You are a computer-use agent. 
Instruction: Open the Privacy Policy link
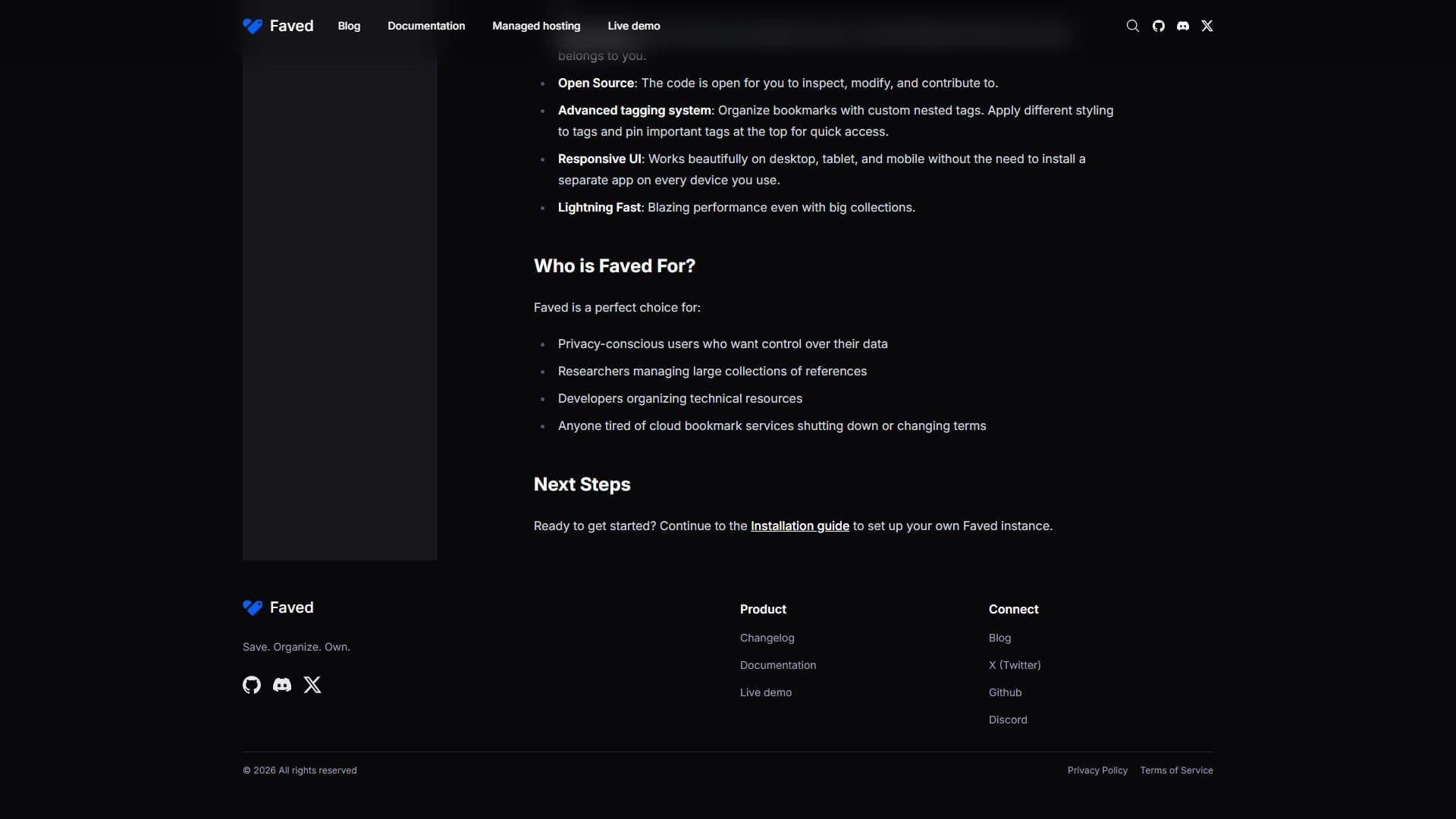tap(1097, 770)
